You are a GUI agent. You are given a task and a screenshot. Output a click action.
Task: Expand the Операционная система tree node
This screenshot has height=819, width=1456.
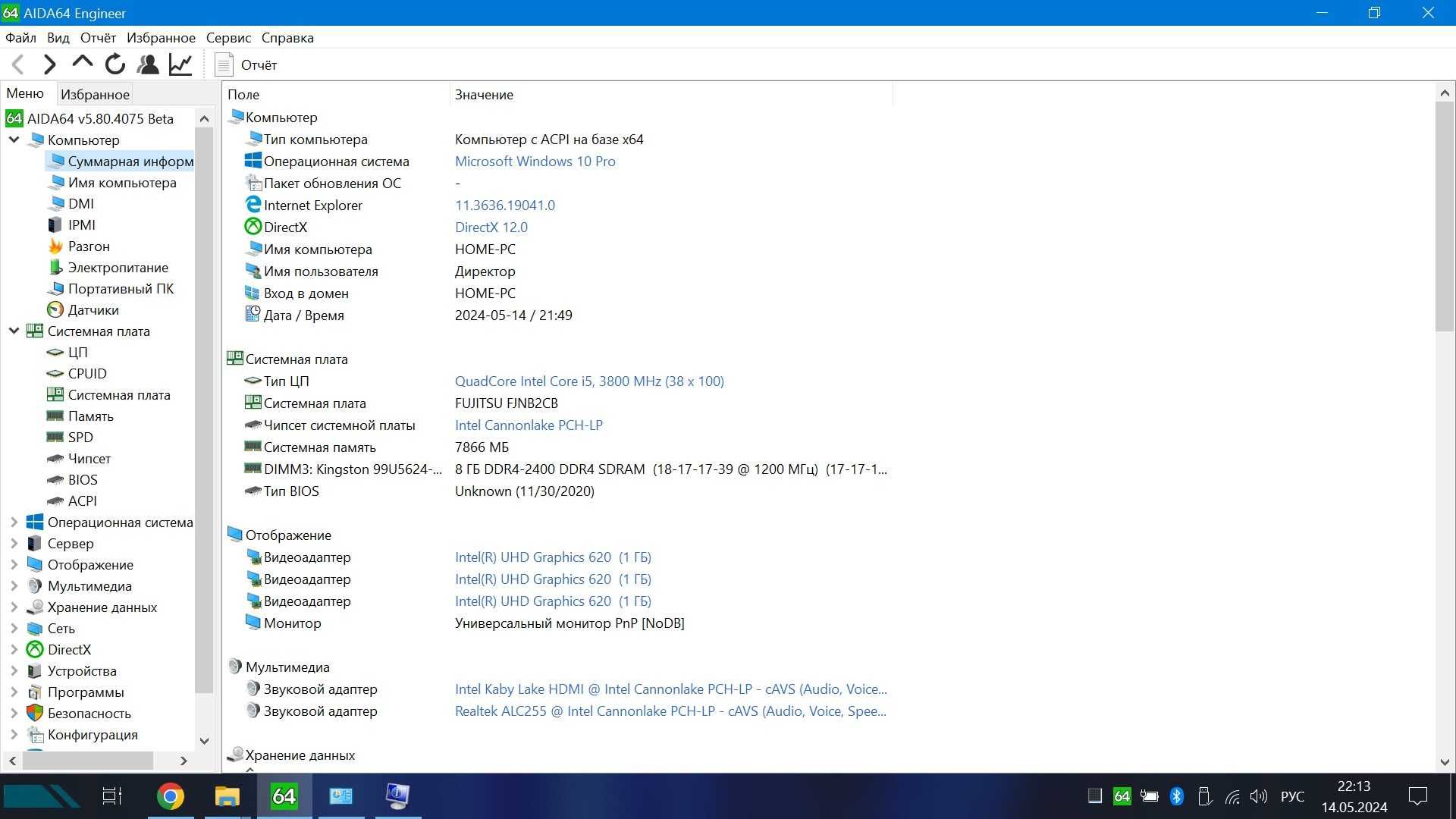14,522
